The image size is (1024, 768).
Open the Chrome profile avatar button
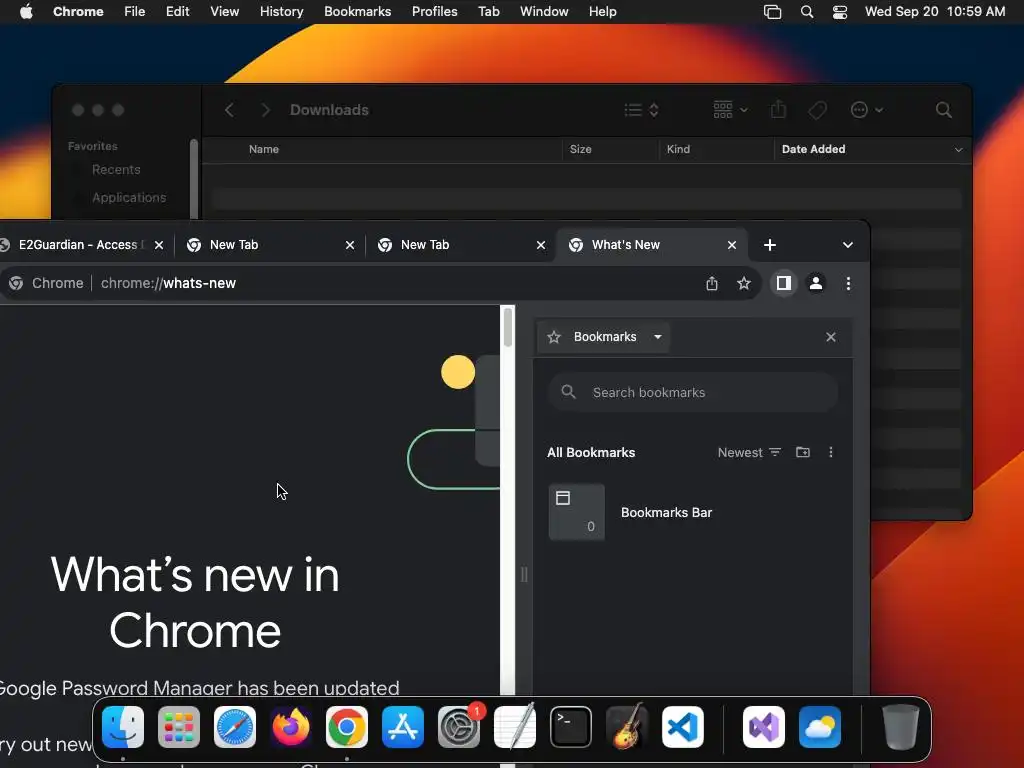pos(816,283)
